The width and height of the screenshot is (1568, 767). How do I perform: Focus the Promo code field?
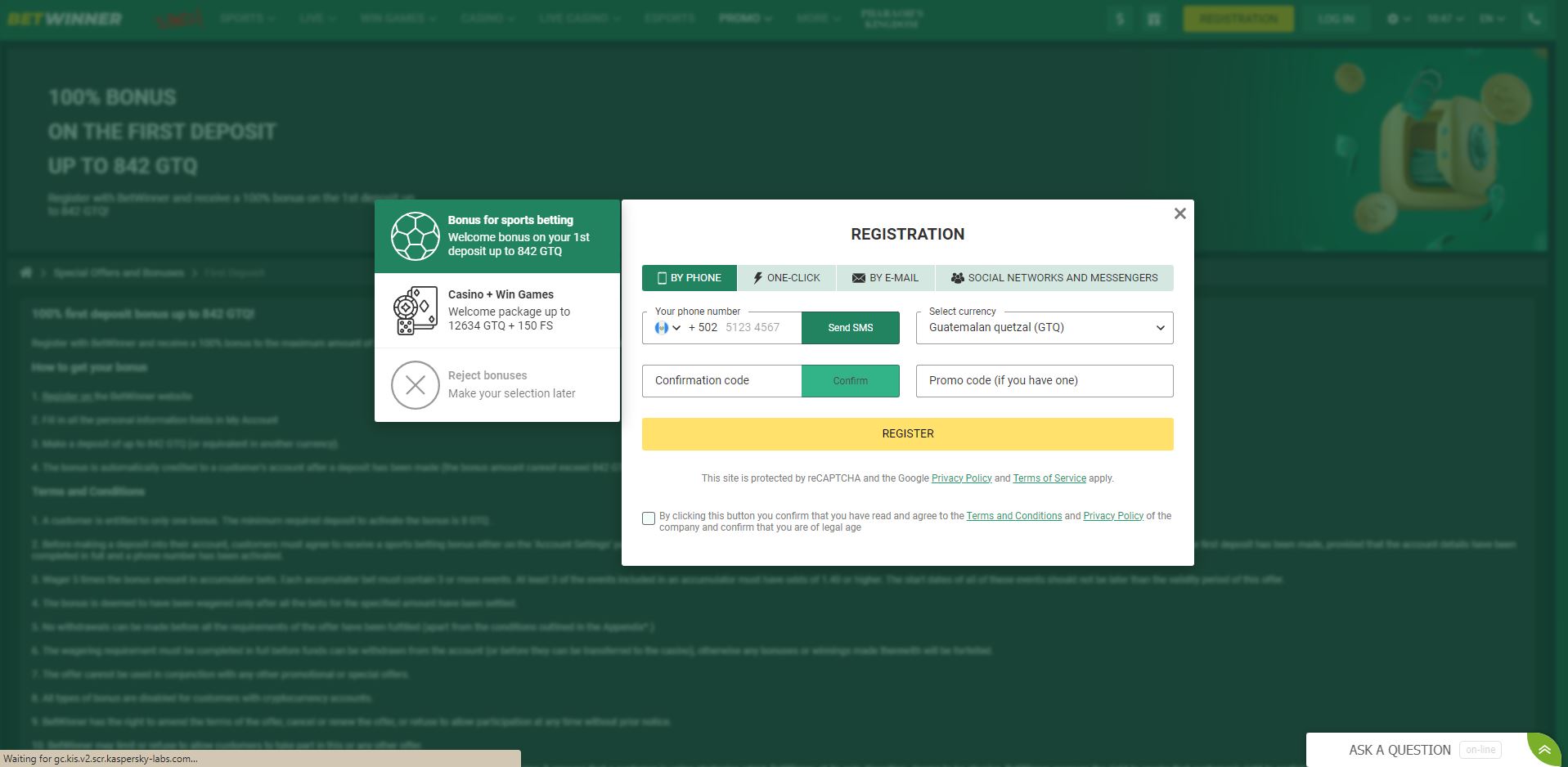1045,381
